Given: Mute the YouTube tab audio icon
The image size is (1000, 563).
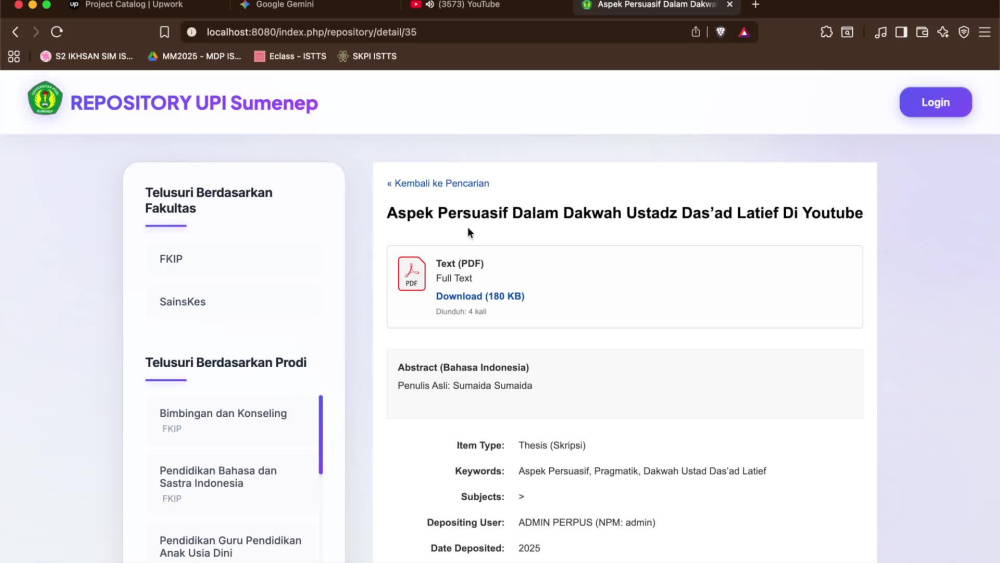Looking at the screenshot, I should click(x=430, y=4).
